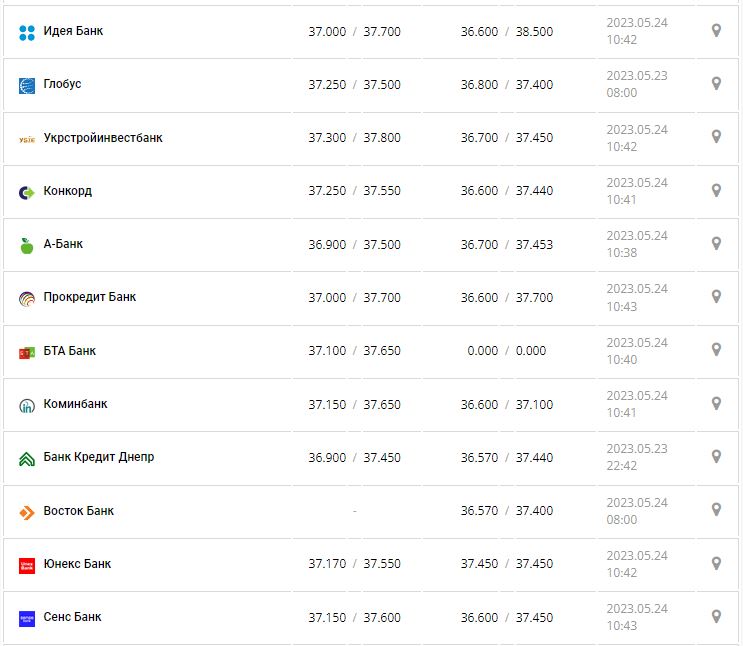Show Восток Банк locations pin

(716, 509)
